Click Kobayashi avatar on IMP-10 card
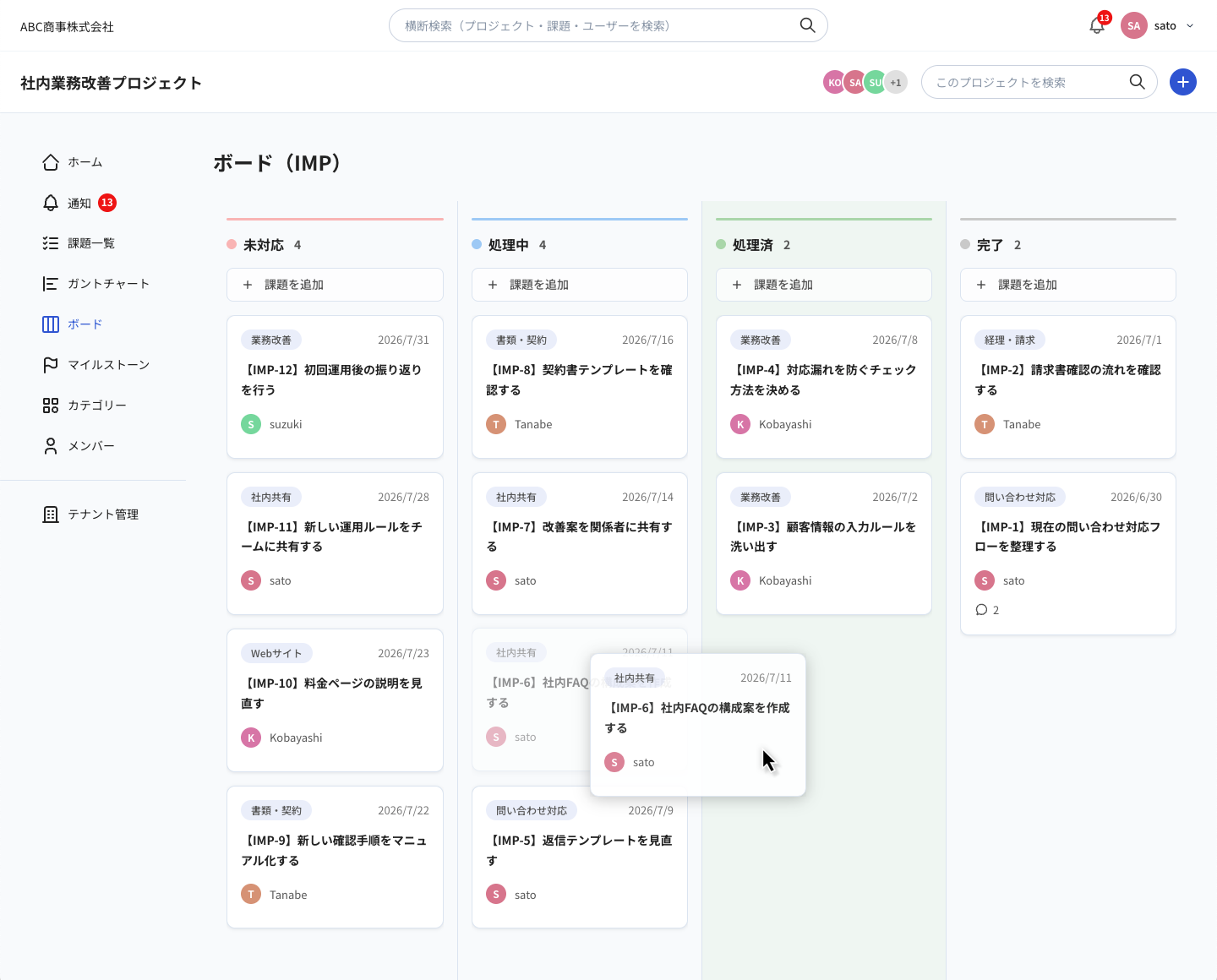This screenshot has width=1217, height=980. (251, 738)
